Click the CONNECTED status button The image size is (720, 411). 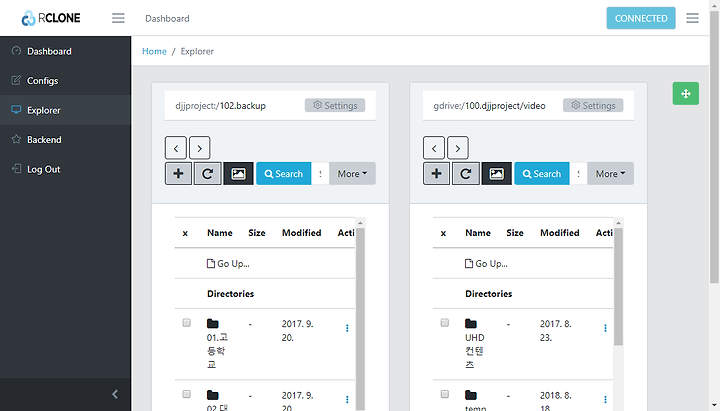point(641,18)
